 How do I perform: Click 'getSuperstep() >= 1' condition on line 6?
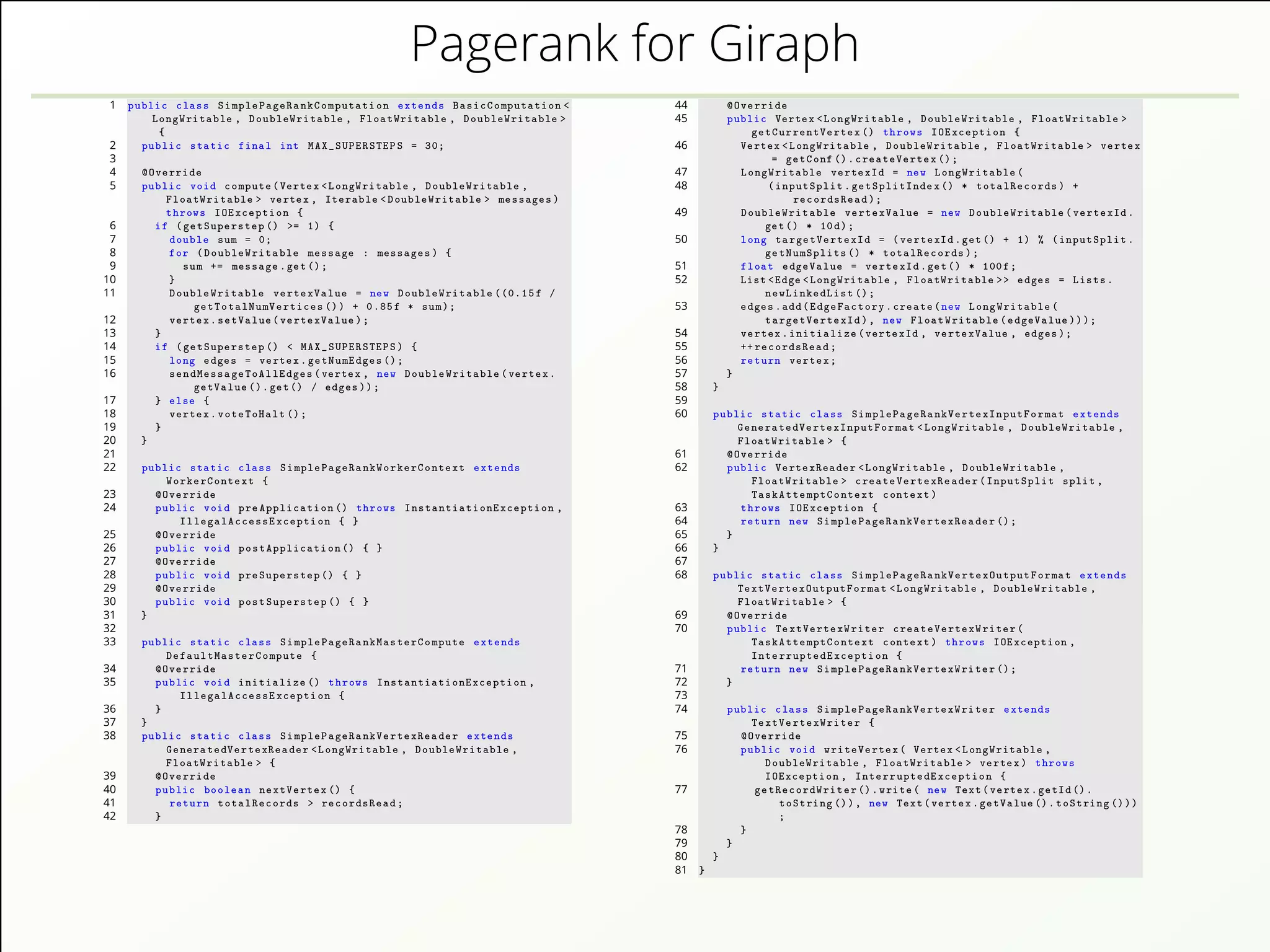[248, 226]
